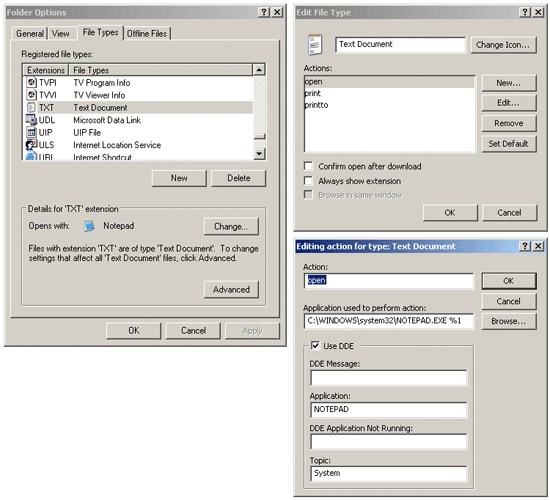This screenshot has width=550, height=500.
Task: Click the file types list scrollbar thumb
Action: (x=259, y=136)
